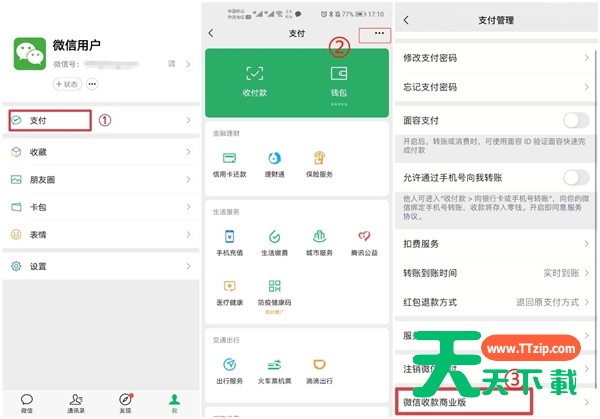
Task: Open 微信收款商业版 option
Action: point(495,402)
